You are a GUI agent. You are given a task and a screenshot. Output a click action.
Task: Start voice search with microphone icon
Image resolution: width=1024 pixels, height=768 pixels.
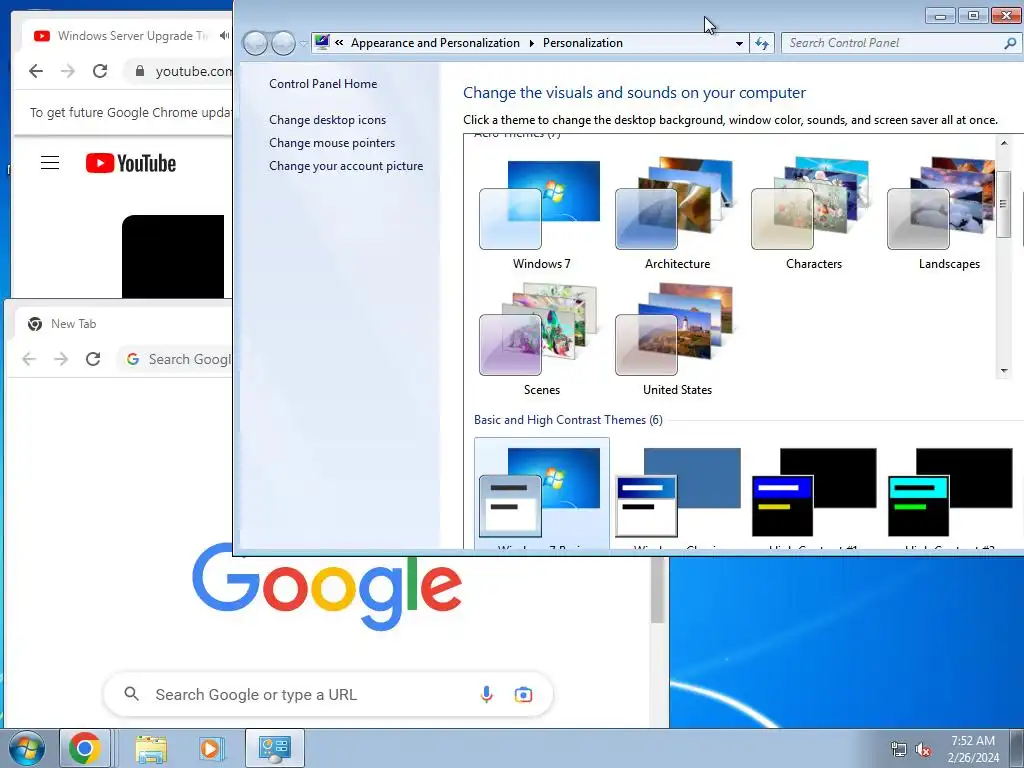pyautogui.click(x=486, y=694)
